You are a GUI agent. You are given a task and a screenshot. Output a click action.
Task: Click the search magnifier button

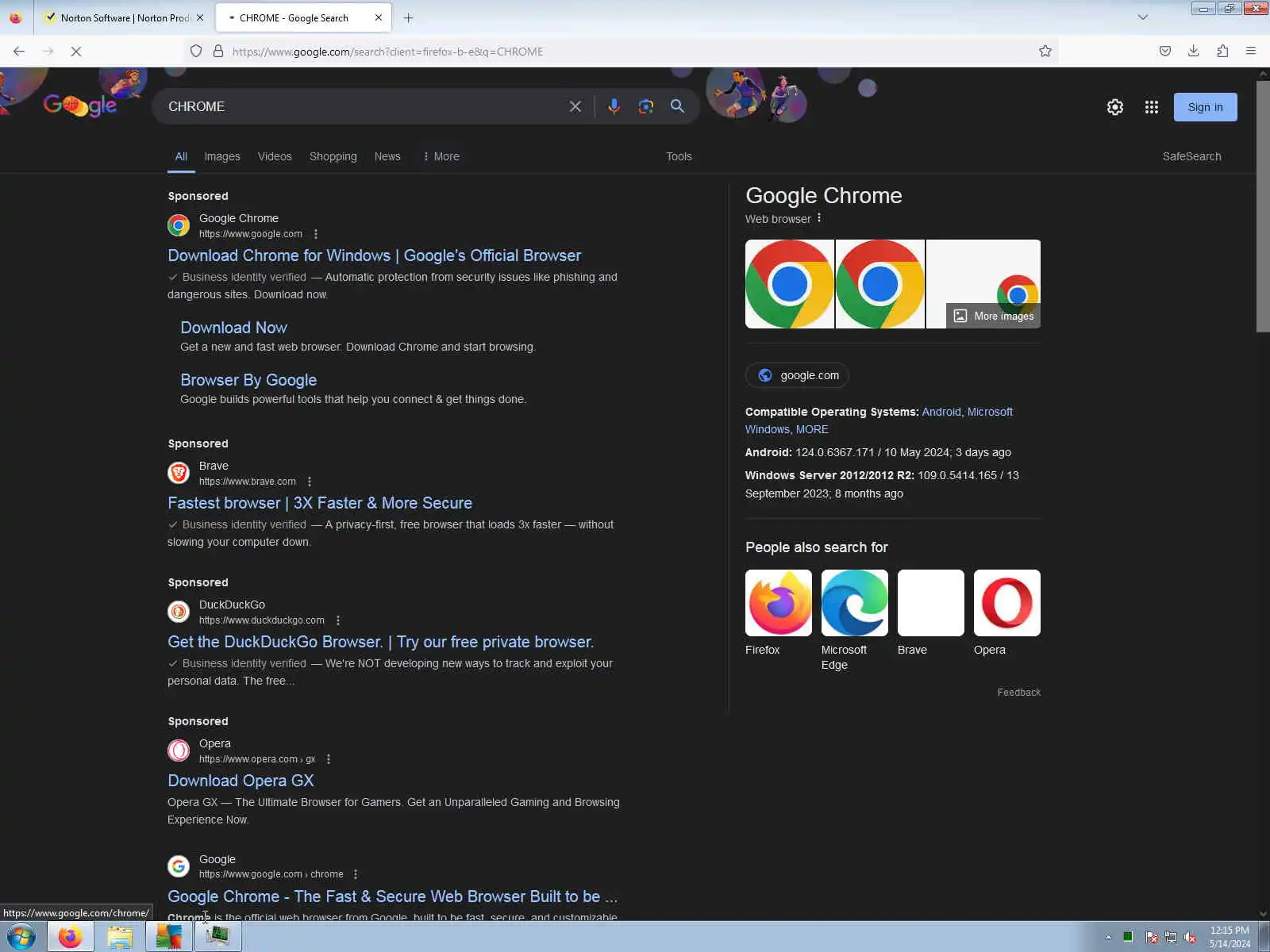[677, 106]
